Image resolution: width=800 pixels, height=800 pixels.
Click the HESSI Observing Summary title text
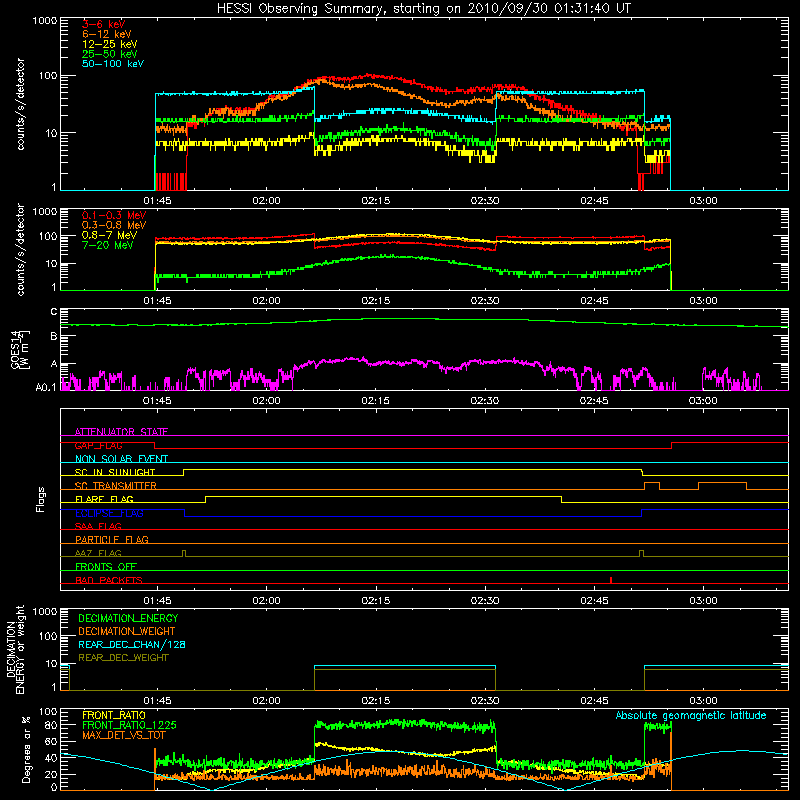tap(424, 9)
